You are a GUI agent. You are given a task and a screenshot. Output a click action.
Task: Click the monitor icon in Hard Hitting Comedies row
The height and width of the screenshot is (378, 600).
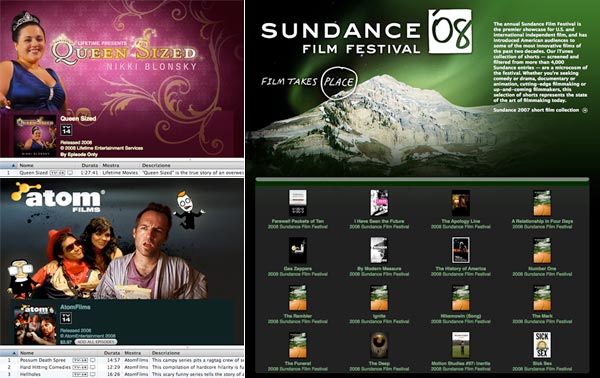[x=93, y=367]
